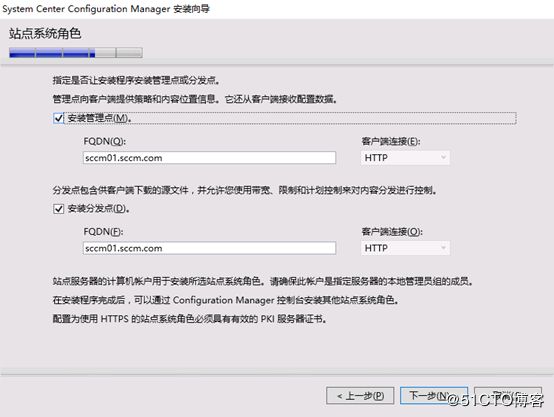Click the 站点系统角色 heading text
The height and width of the screenshot is (417, 554).
(45, 34)
